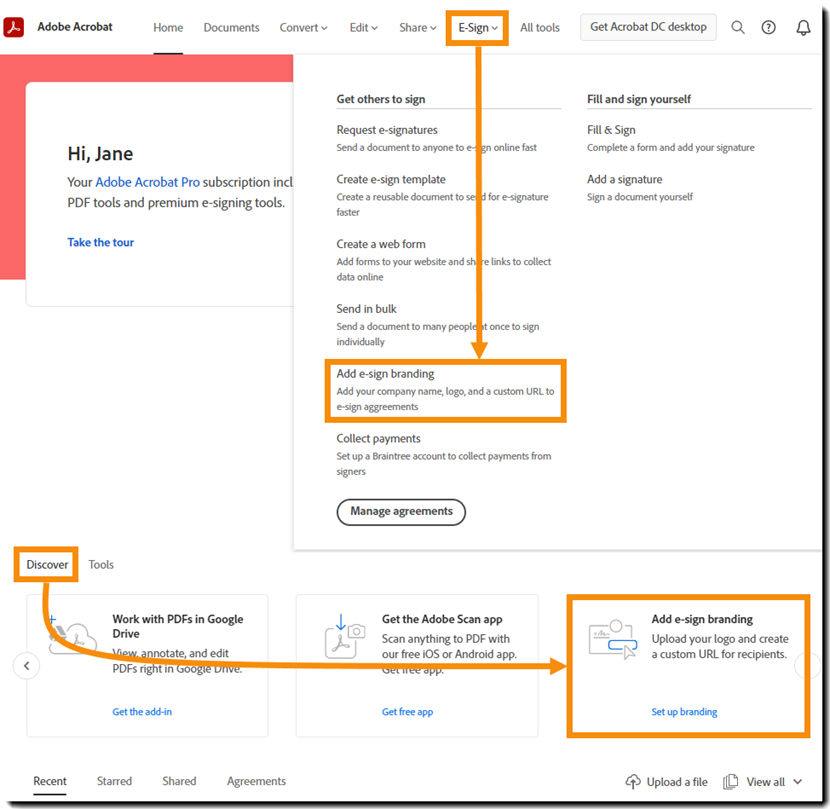Click the Set up branding link
Image resolution: width=830 pixels, height=809 pixels.
[x=684, y=712]
